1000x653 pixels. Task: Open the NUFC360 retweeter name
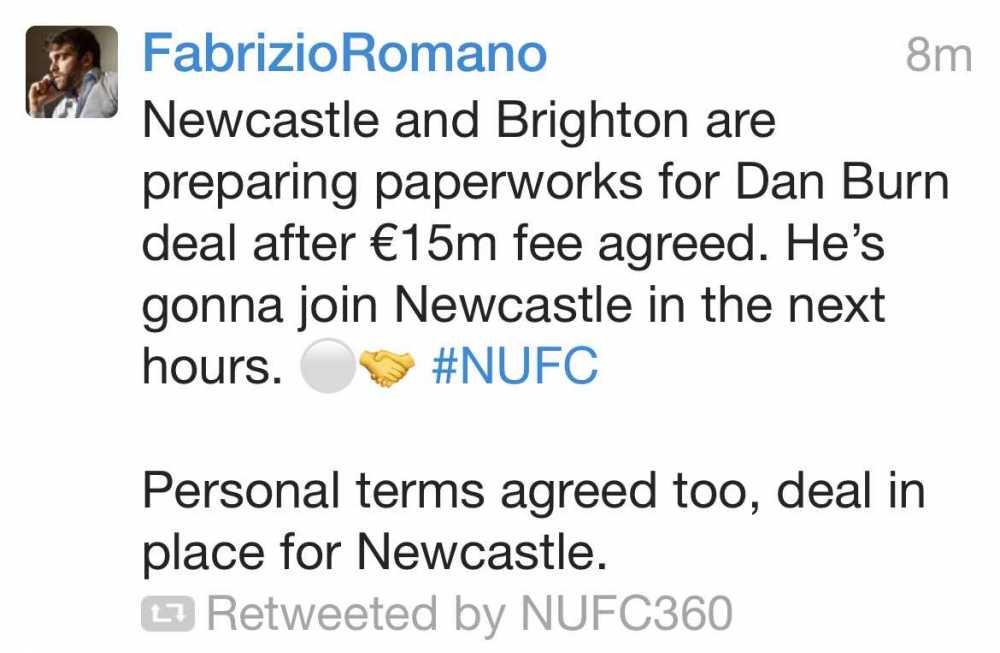click(626, 613)
